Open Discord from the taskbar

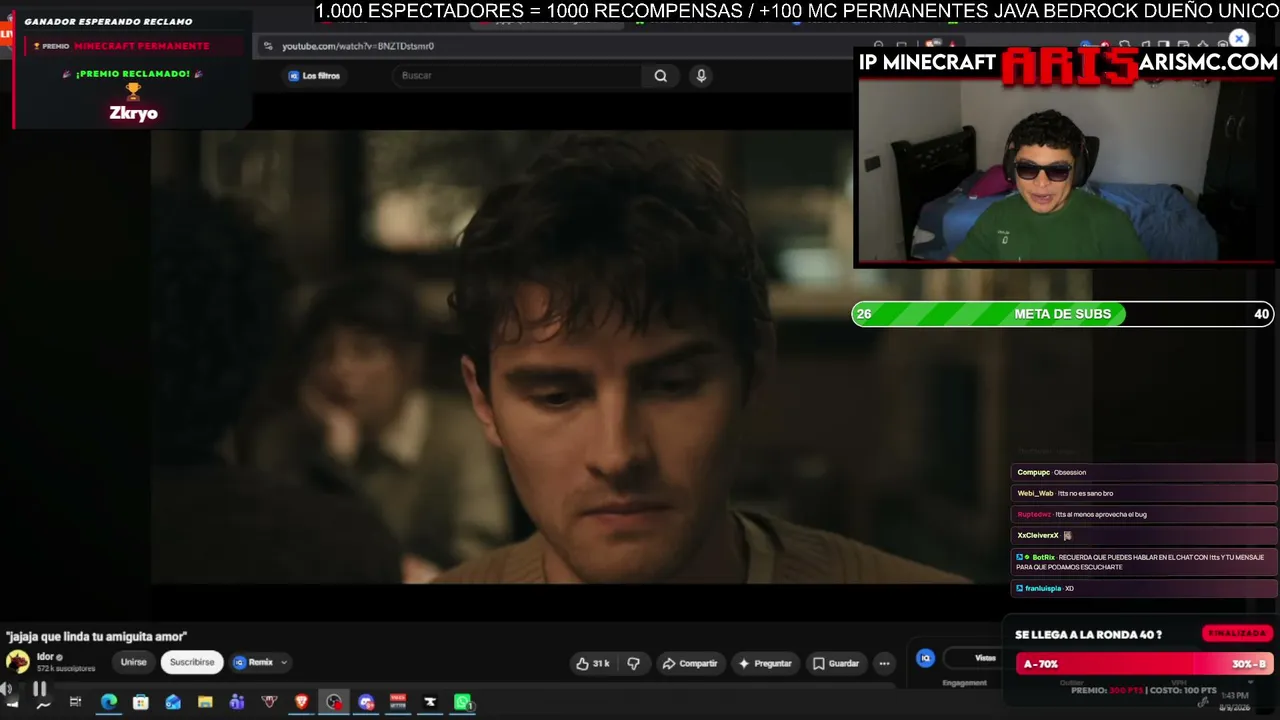366,702
